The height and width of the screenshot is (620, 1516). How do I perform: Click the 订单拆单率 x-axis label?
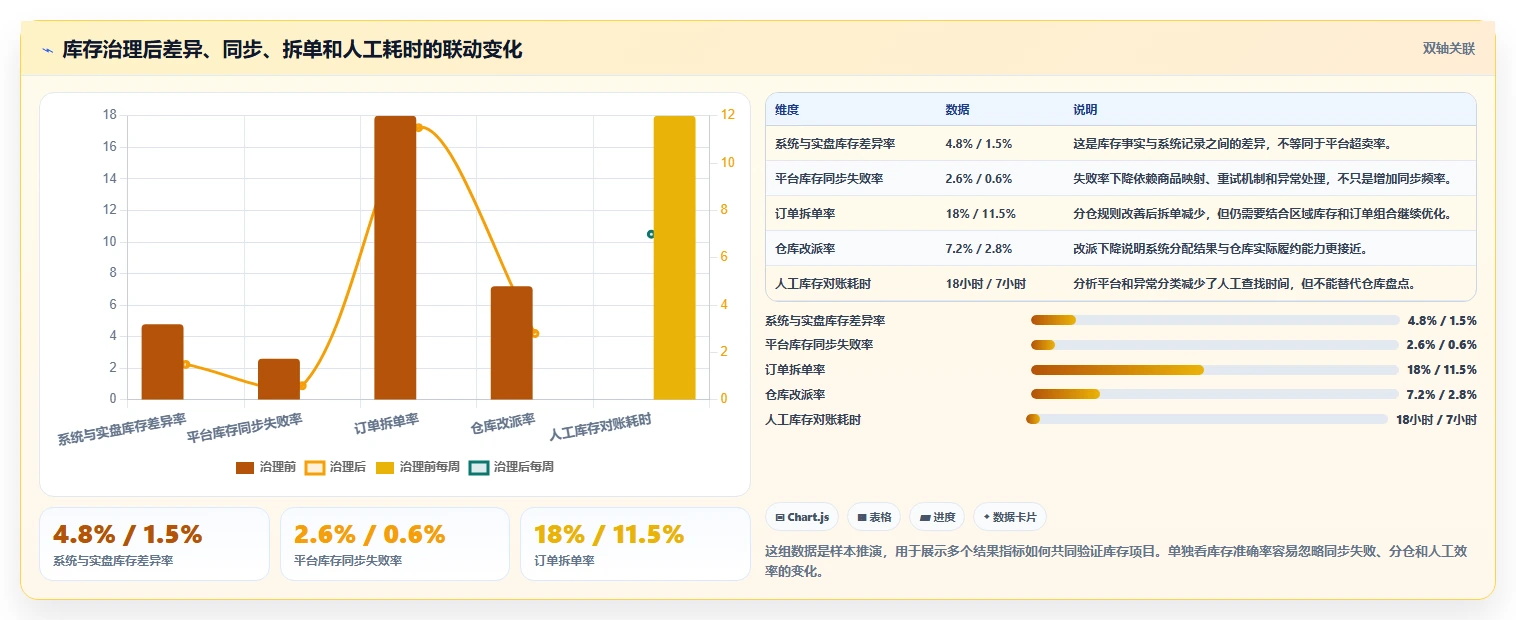(387, 423)
